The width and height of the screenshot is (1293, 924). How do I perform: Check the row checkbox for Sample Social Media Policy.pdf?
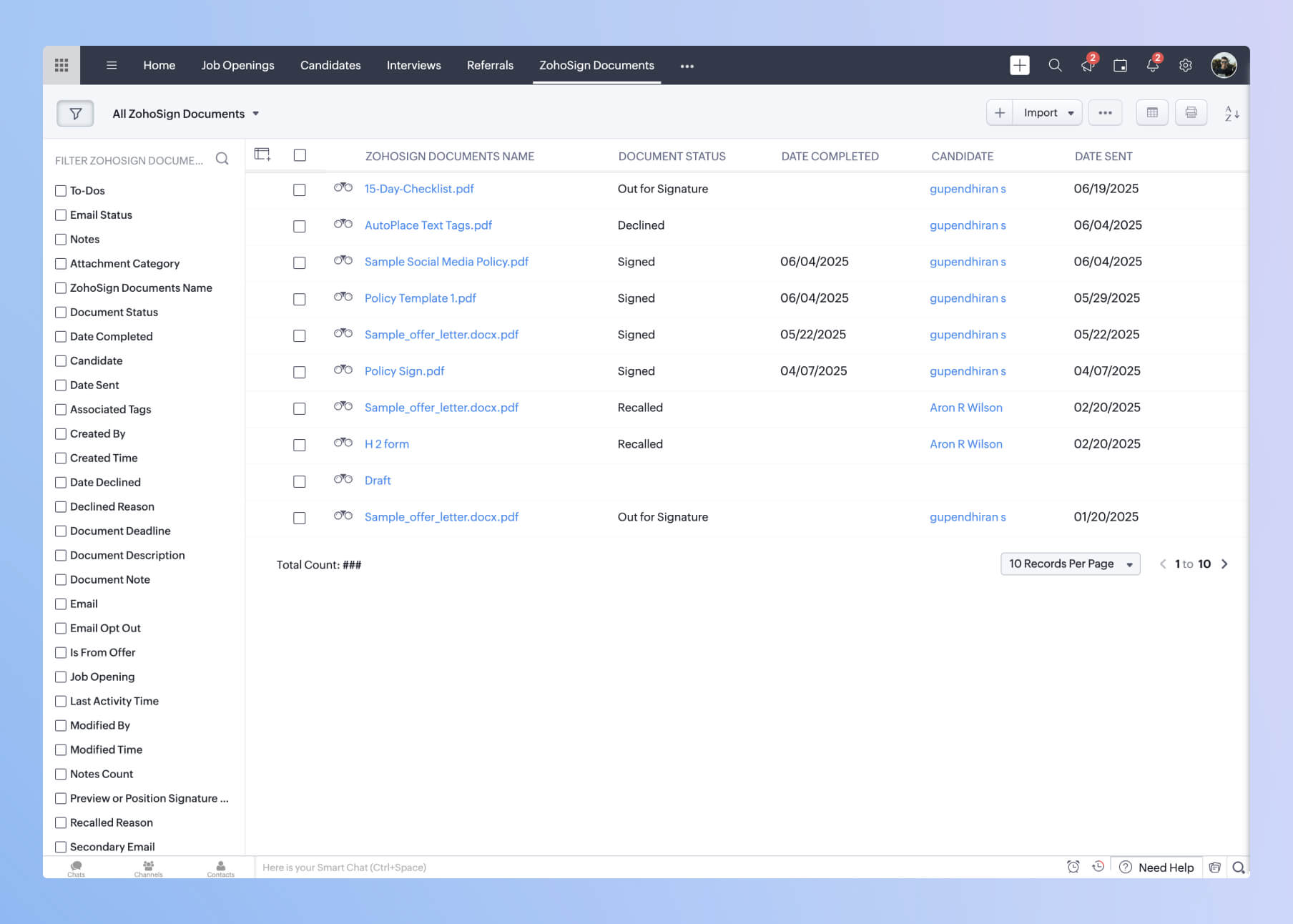click(x=300, y=262)
